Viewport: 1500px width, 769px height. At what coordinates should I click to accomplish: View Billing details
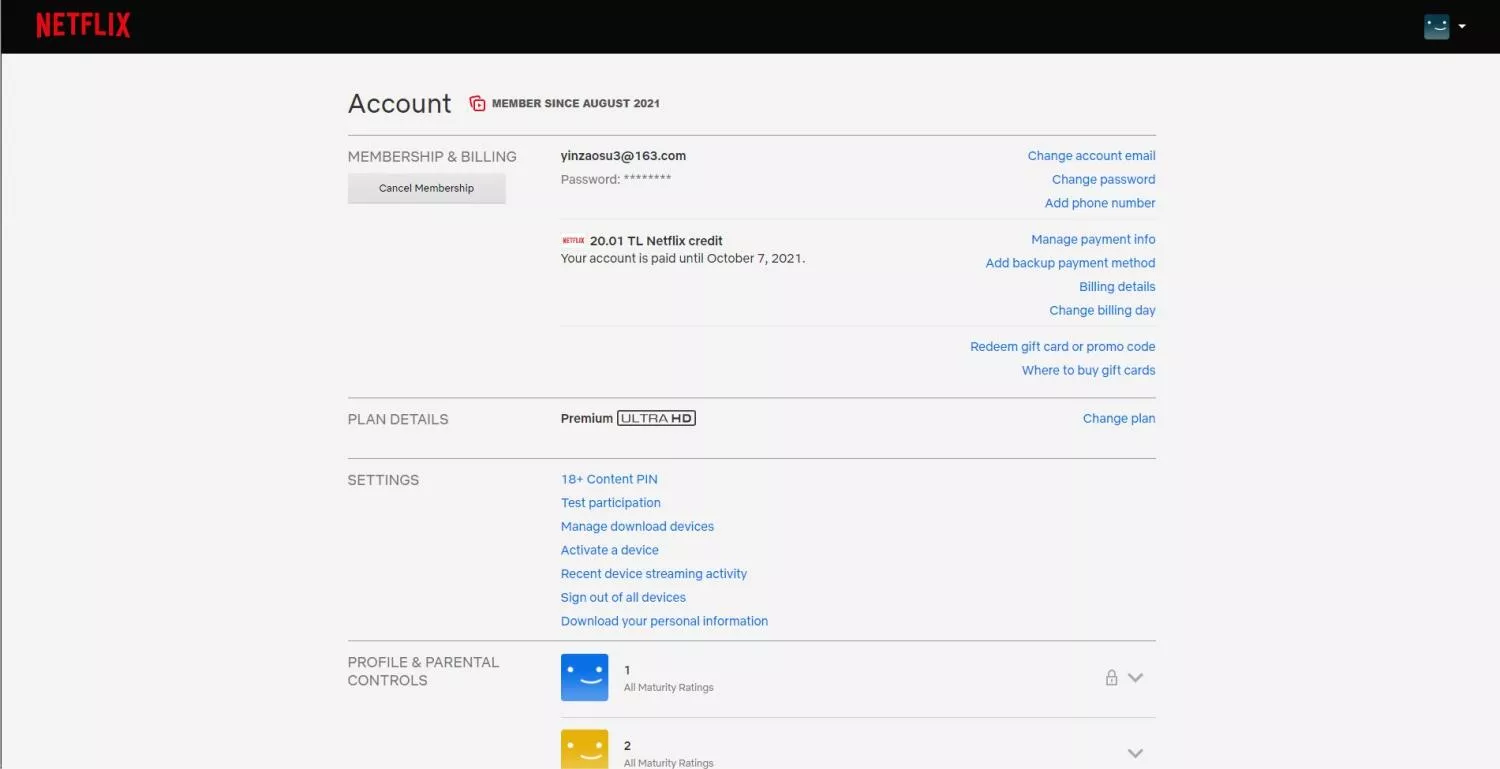pyautogui.click(x=1117, y=287)
